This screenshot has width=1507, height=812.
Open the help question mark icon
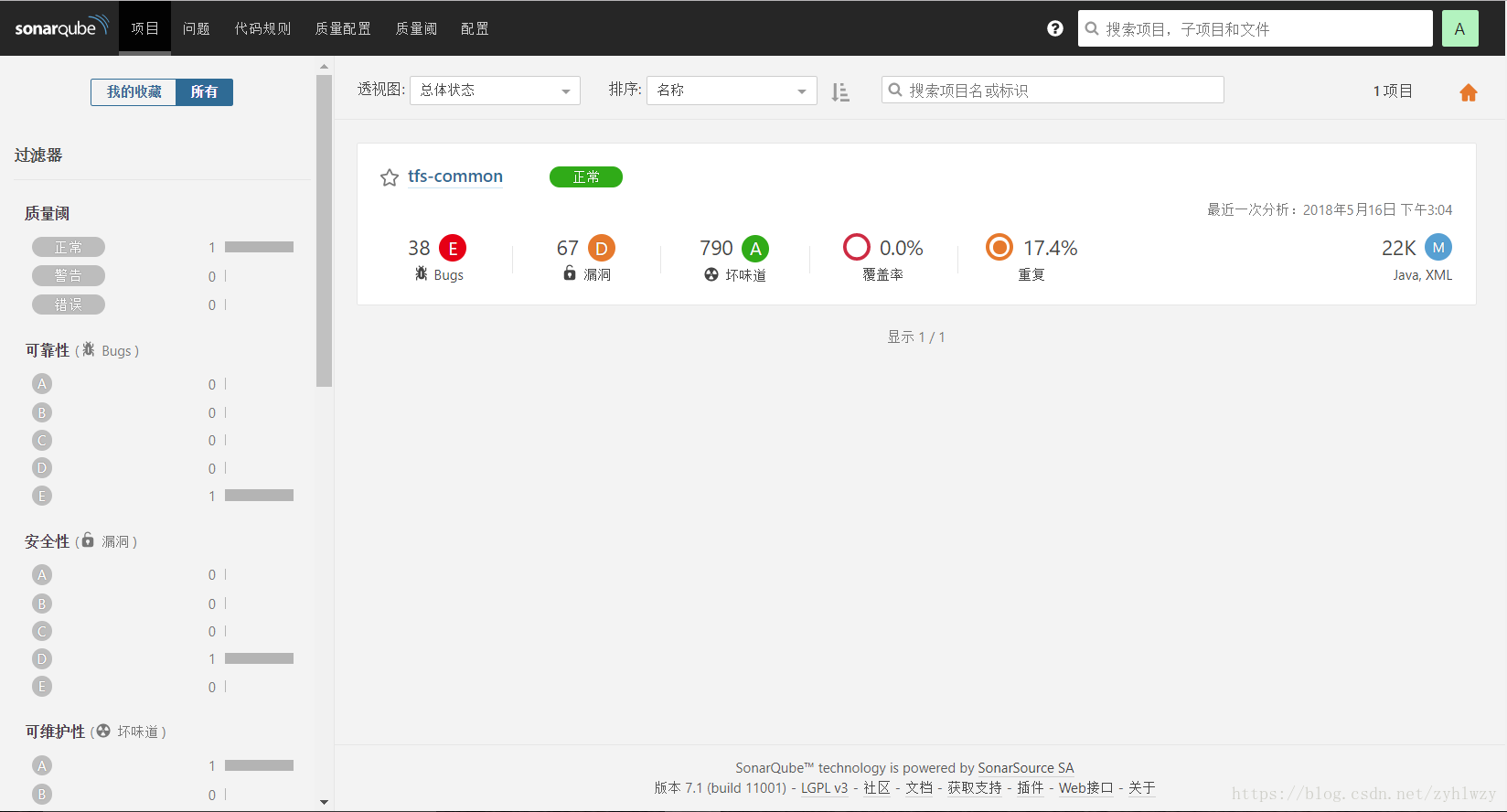1055,28
